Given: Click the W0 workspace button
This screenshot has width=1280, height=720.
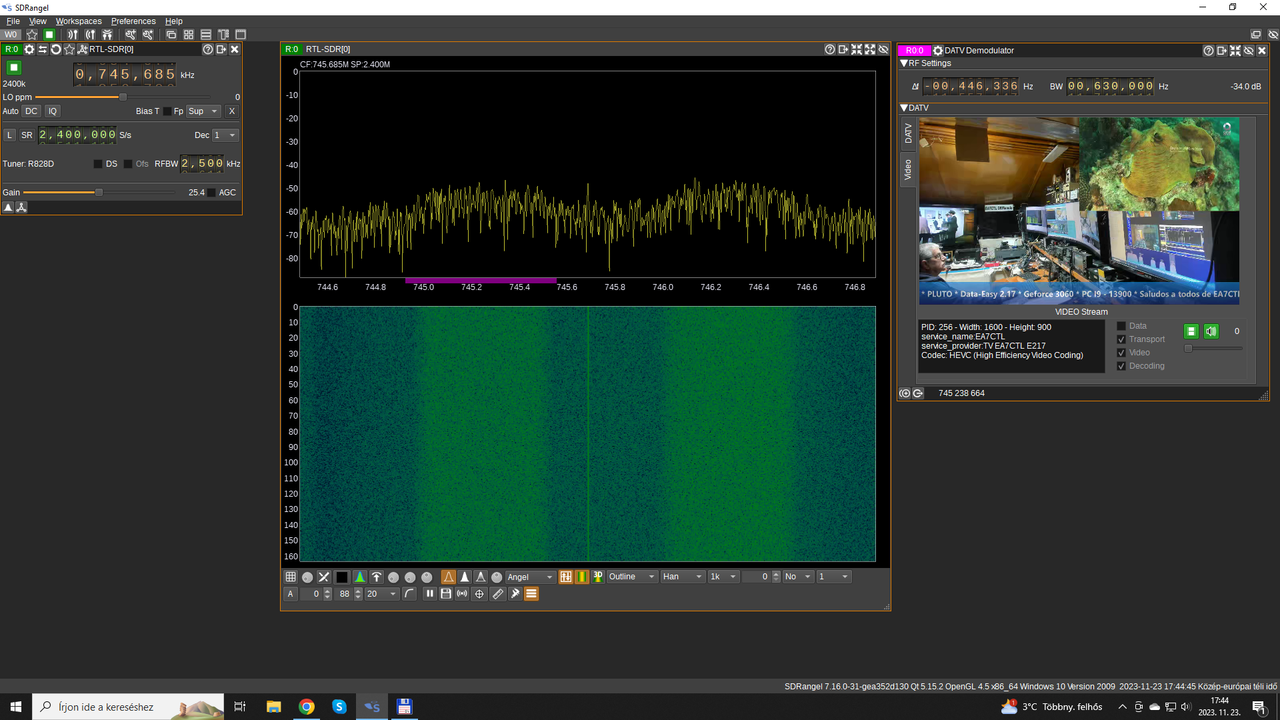Looking at the screenshot, I should pyautogui.click(x=11, y=34).
